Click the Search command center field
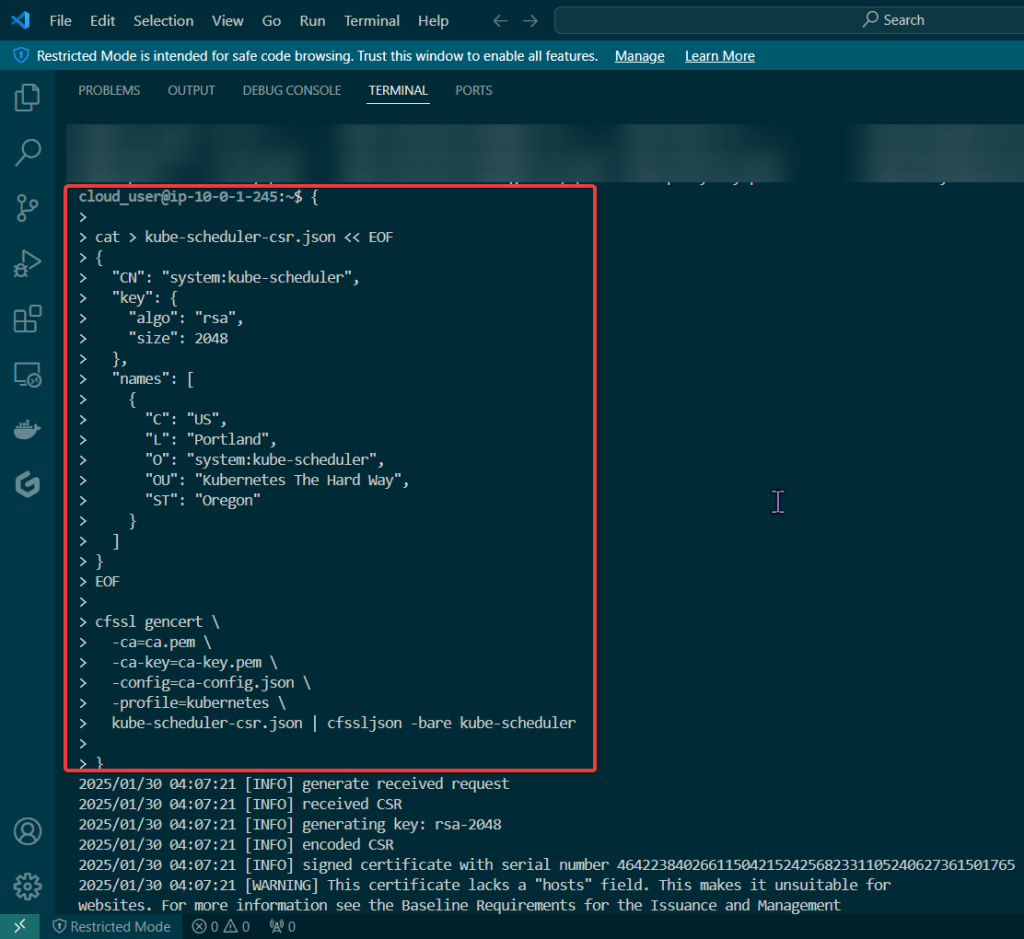1024x939 pixels. pos(790,20)
